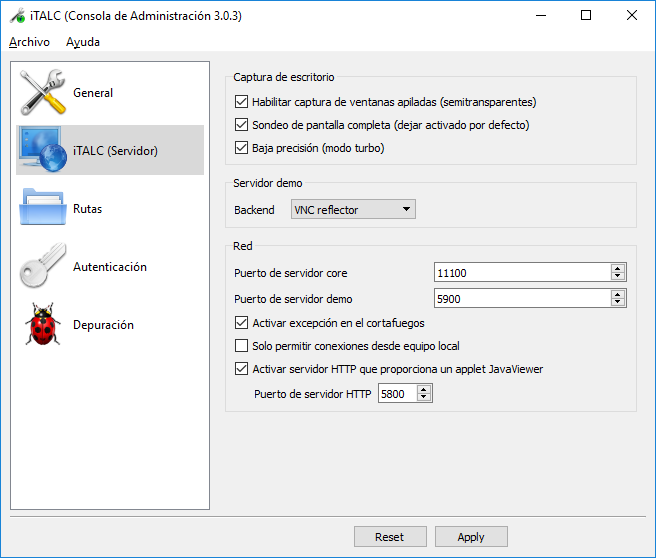Open the Ayuda menu

click(x=83, y=42)
